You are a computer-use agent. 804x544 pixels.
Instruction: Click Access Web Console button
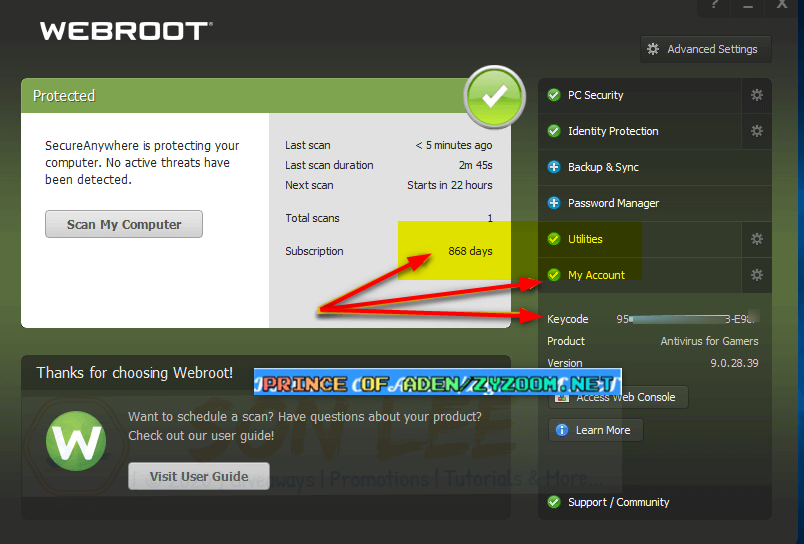(x=618, y=397)
